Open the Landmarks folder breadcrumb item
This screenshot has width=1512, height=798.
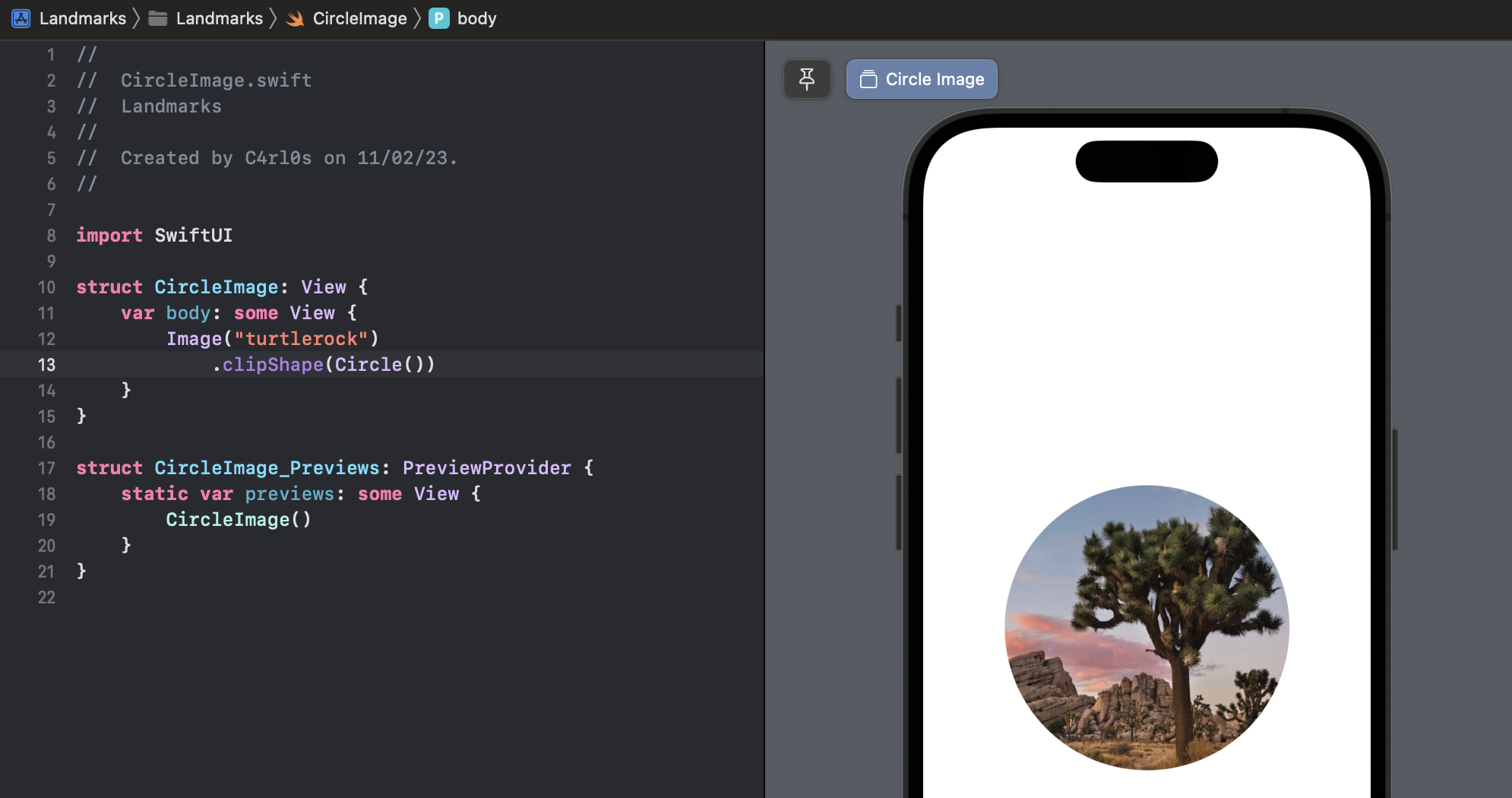(220, 18)
